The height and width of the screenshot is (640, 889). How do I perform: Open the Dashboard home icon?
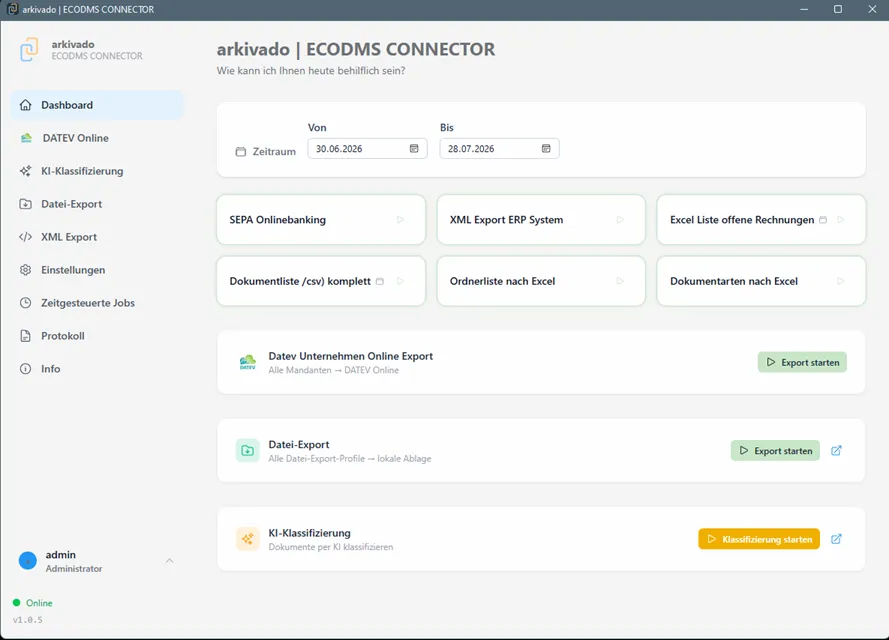(x=26, y=105)
